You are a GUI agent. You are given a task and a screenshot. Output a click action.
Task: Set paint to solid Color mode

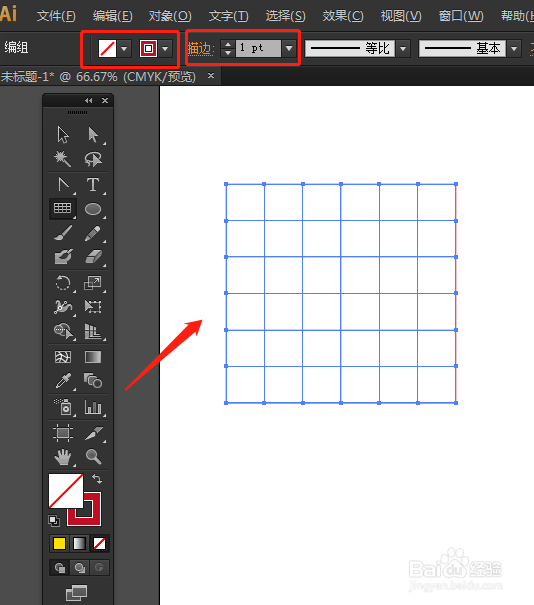(59, 543)
